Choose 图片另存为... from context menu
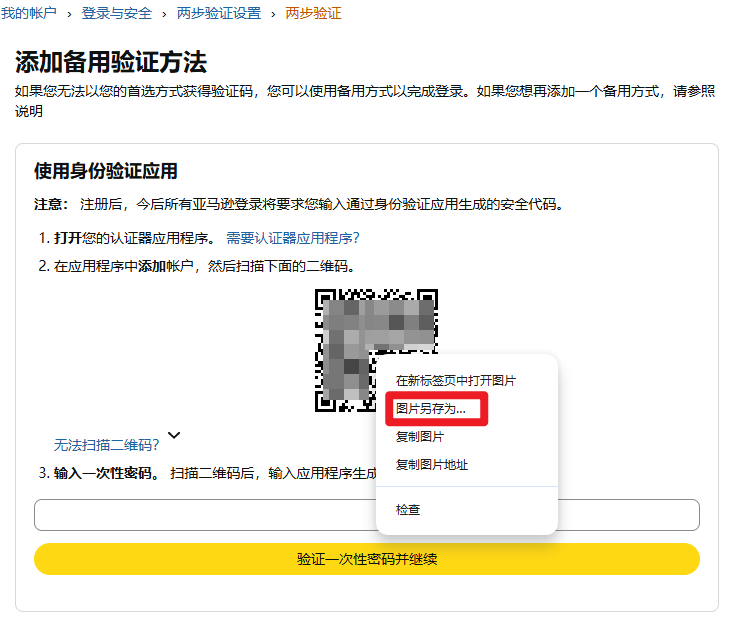This screenshot has width=733, height=628. point(431,409)
